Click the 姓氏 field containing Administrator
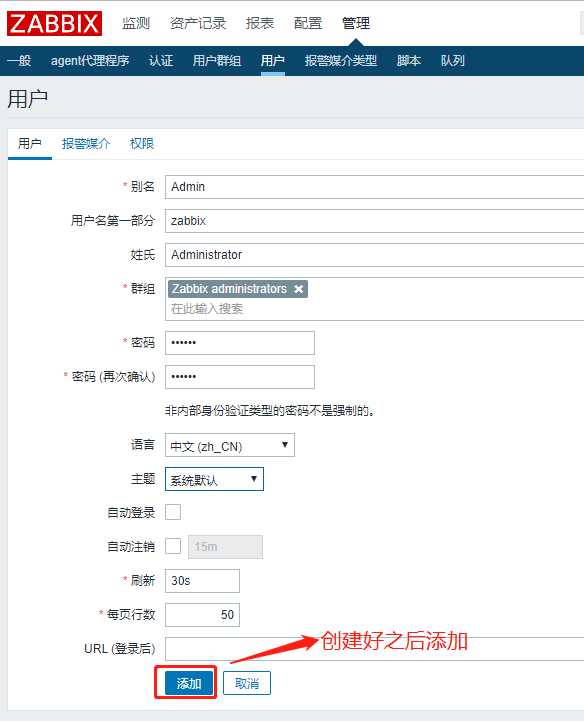Image resolution: width=584 pixels, height=721 pixels. tap(374, 255)
